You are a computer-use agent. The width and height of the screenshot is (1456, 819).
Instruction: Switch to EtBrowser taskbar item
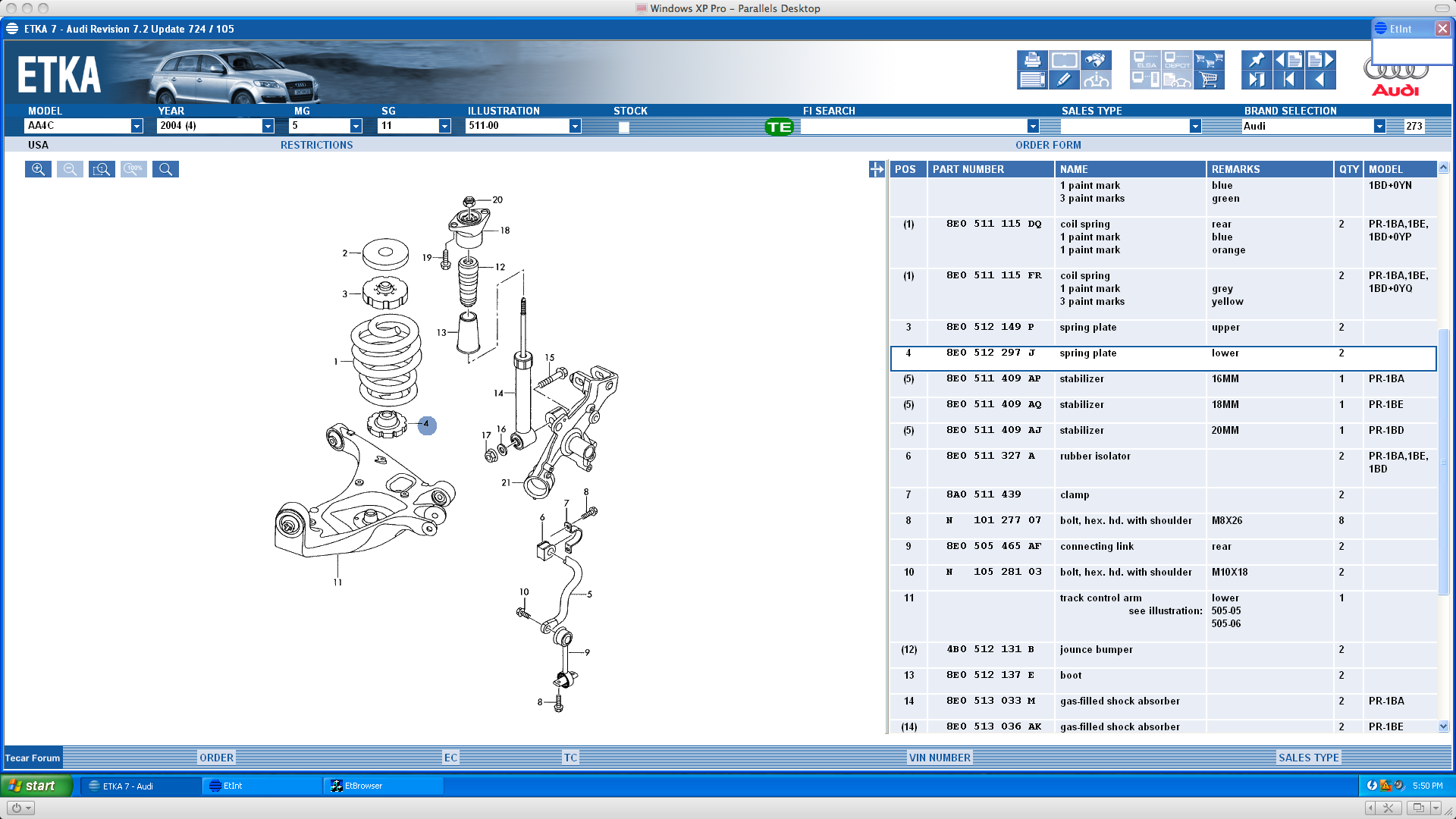(384, 786)
